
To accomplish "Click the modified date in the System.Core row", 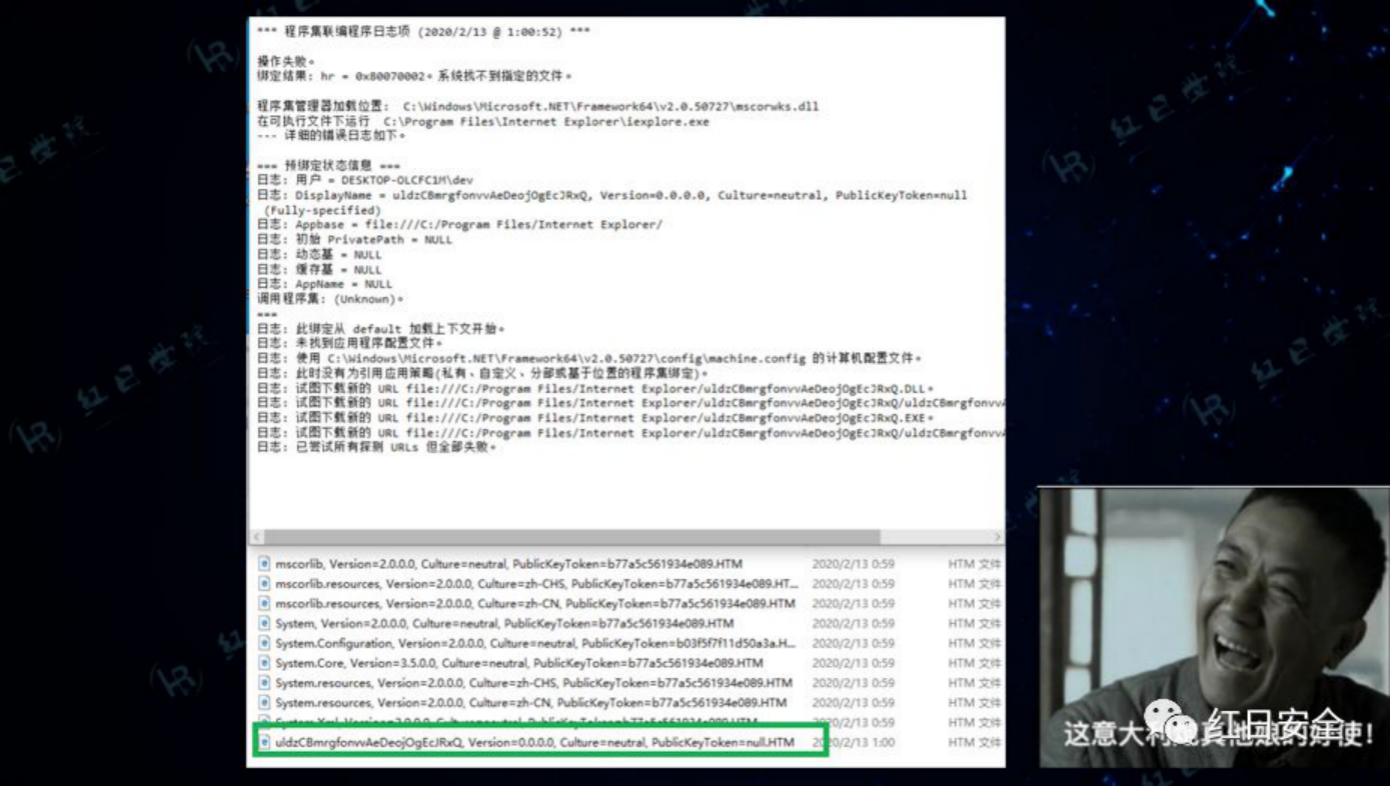I will [853, 663].
